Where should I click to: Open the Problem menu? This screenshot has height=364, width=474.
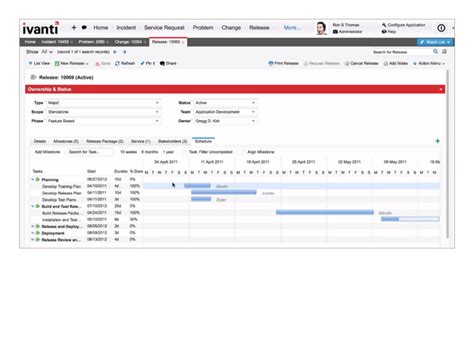(203, 28)
